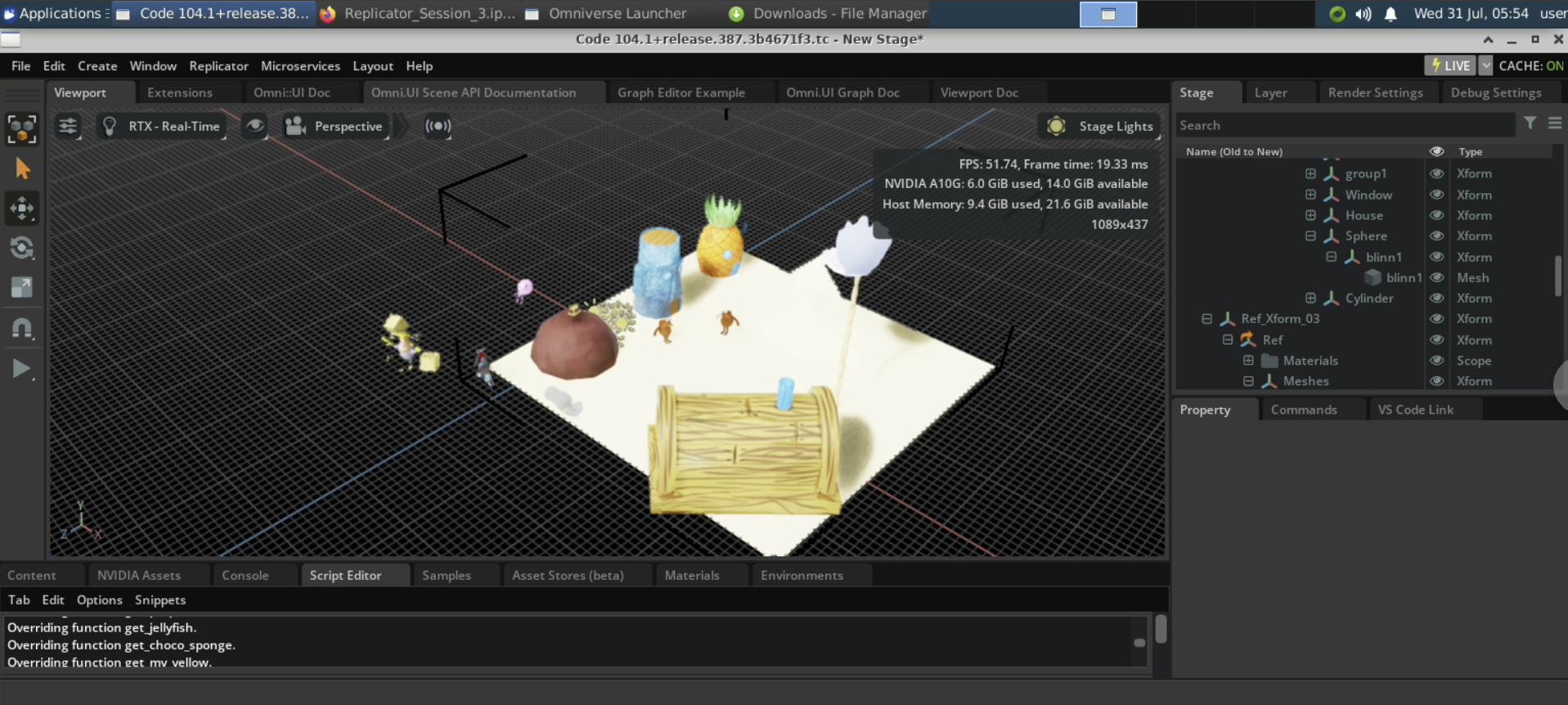1568x705 pixels.
Task: Activate the Move tool in left toolbar
Action: 22,208
